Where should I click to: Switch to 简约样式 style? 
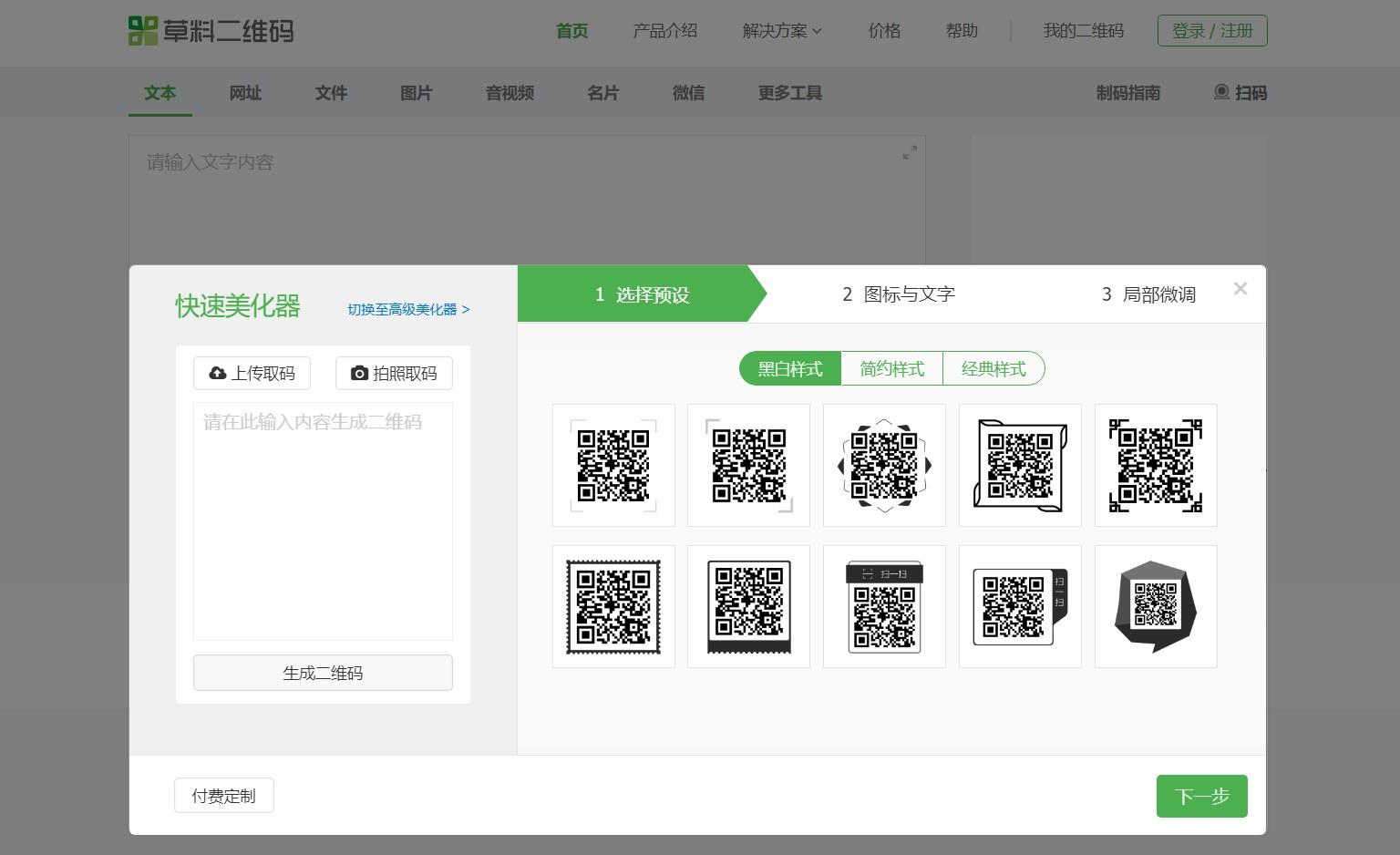891,368
